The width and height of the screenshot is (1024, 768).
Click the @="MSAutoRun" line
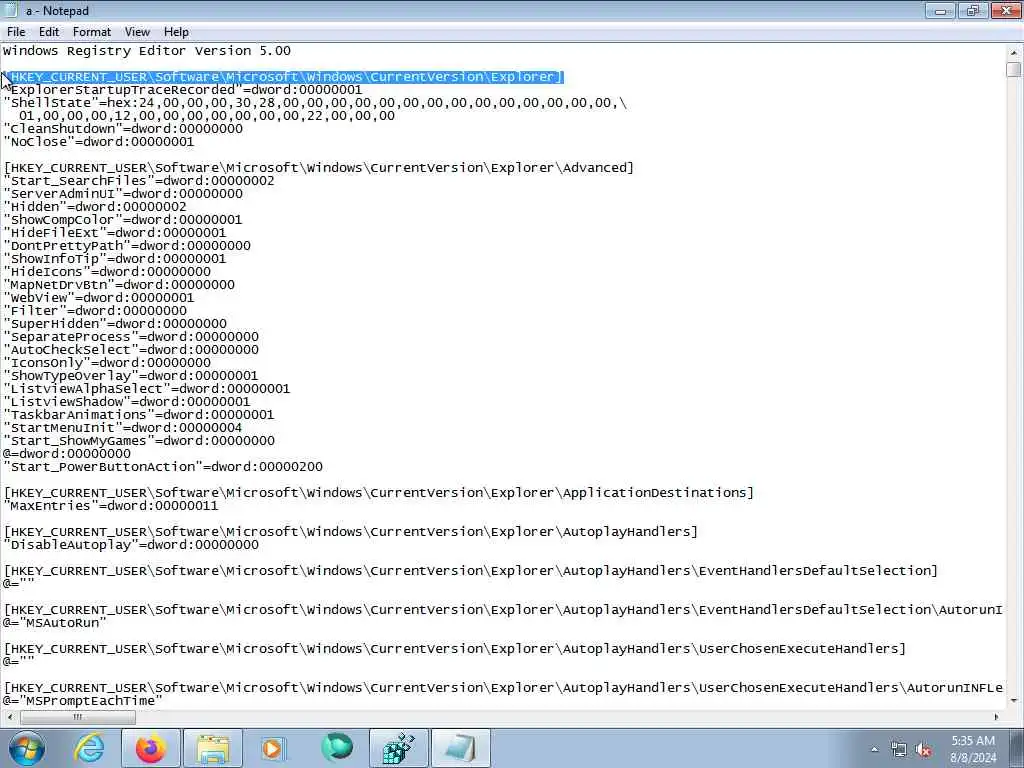tap(54, 623)
